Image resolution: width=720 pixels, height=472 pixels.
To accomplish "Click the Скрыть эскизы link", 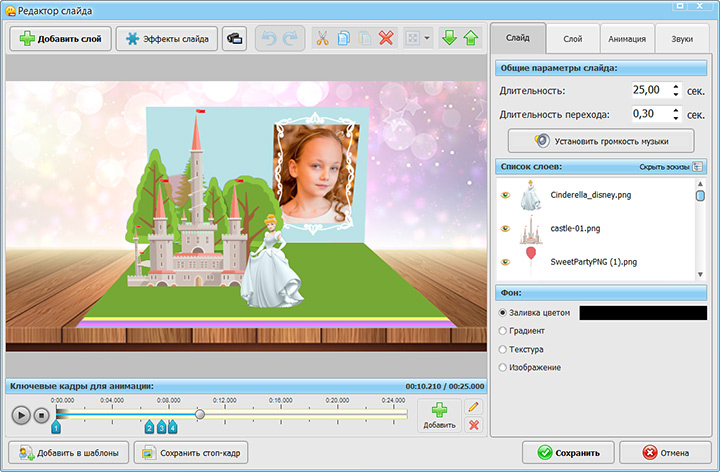I will (664, 167).
